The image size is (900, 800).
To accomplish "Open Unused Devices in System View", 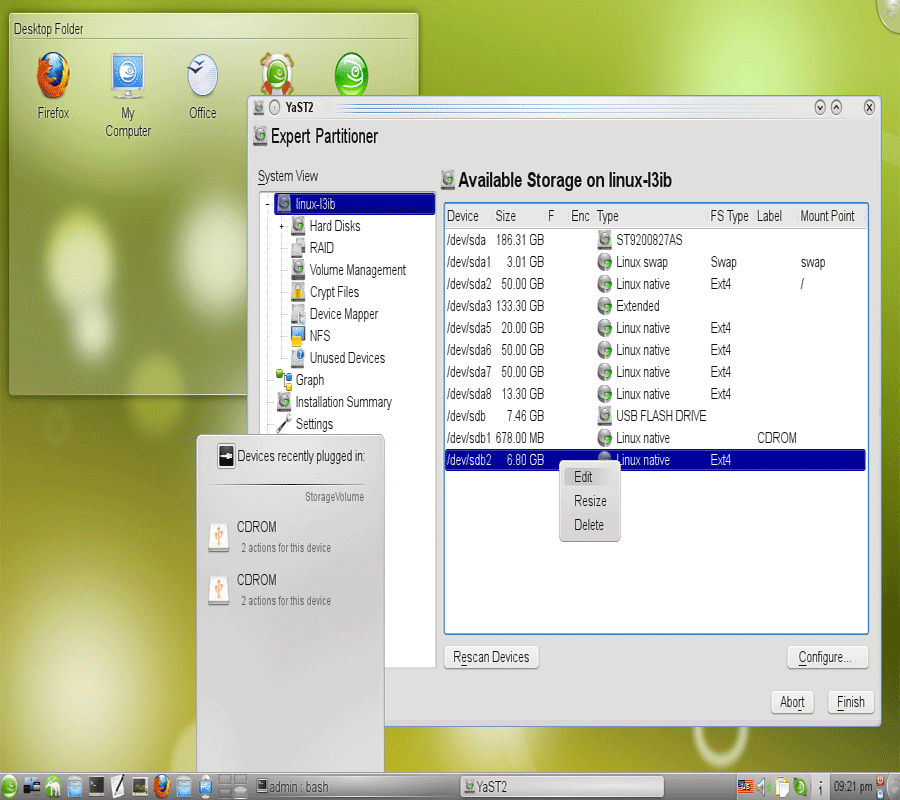I will coord(347,358).
